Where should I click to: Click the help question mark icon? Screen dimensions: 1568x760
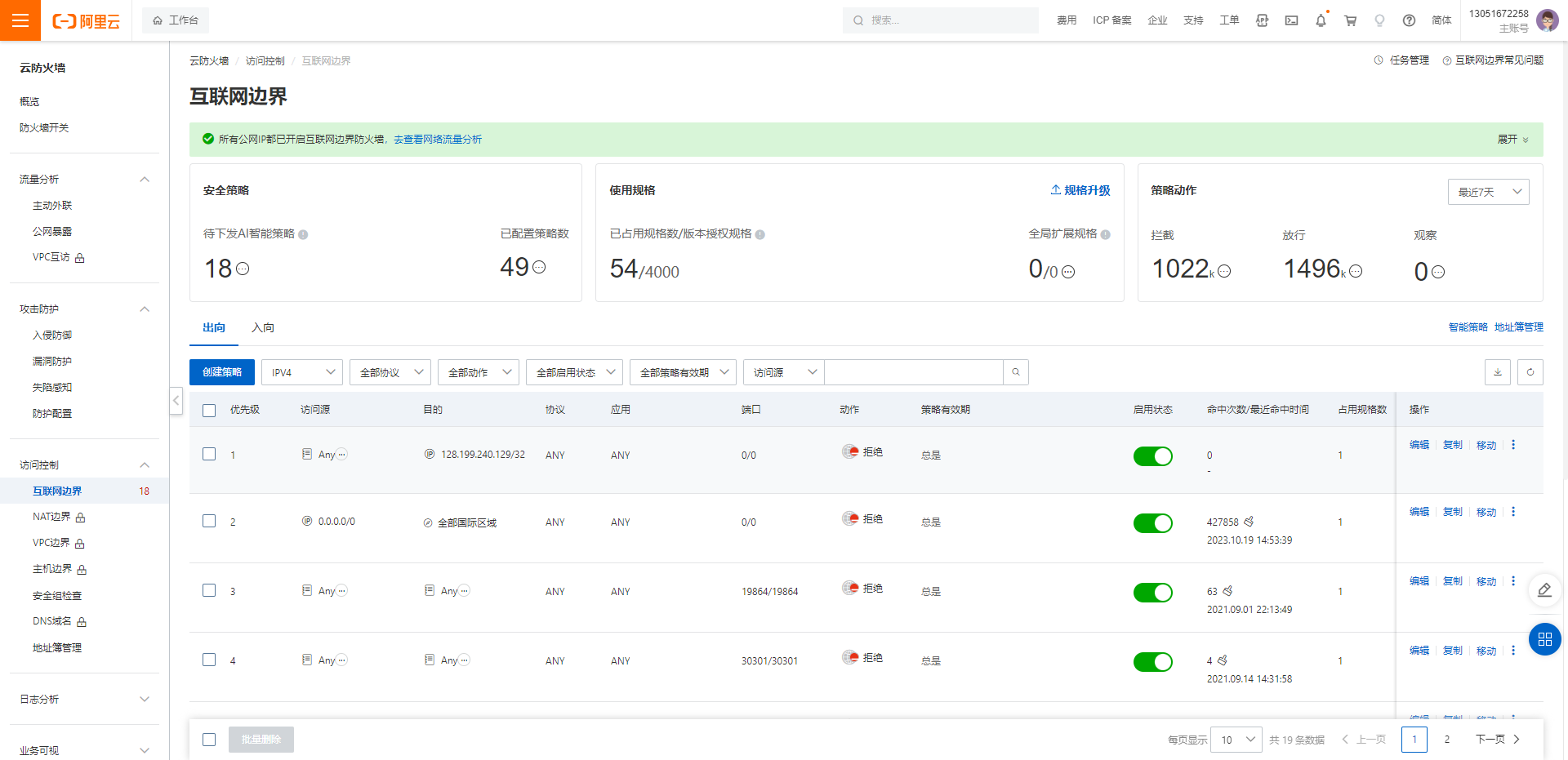[1409, 20]
